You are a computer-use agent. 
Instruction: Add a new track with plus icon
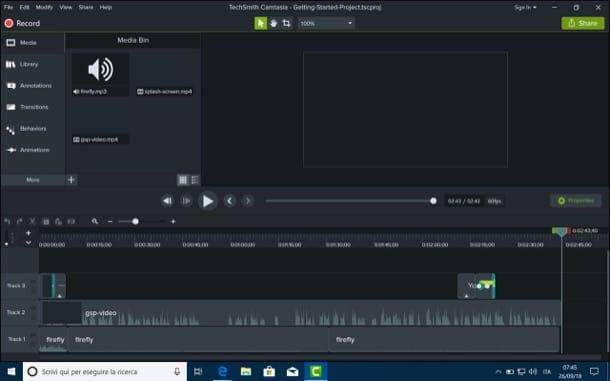28,233
